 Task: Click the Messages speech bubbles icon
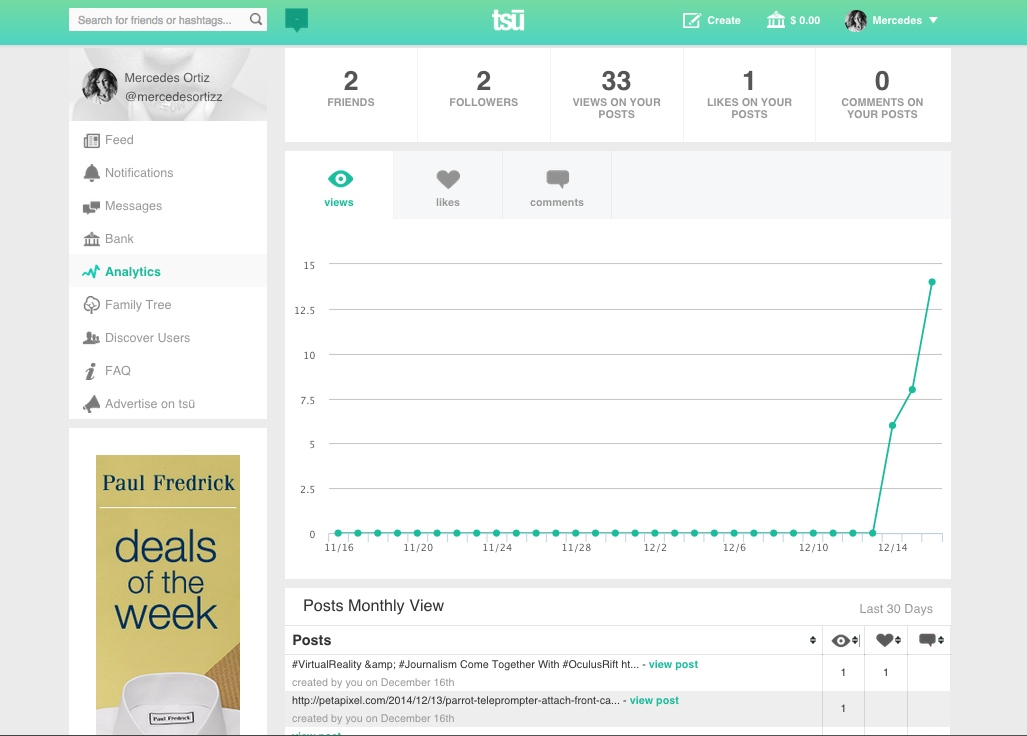(91, 208)
